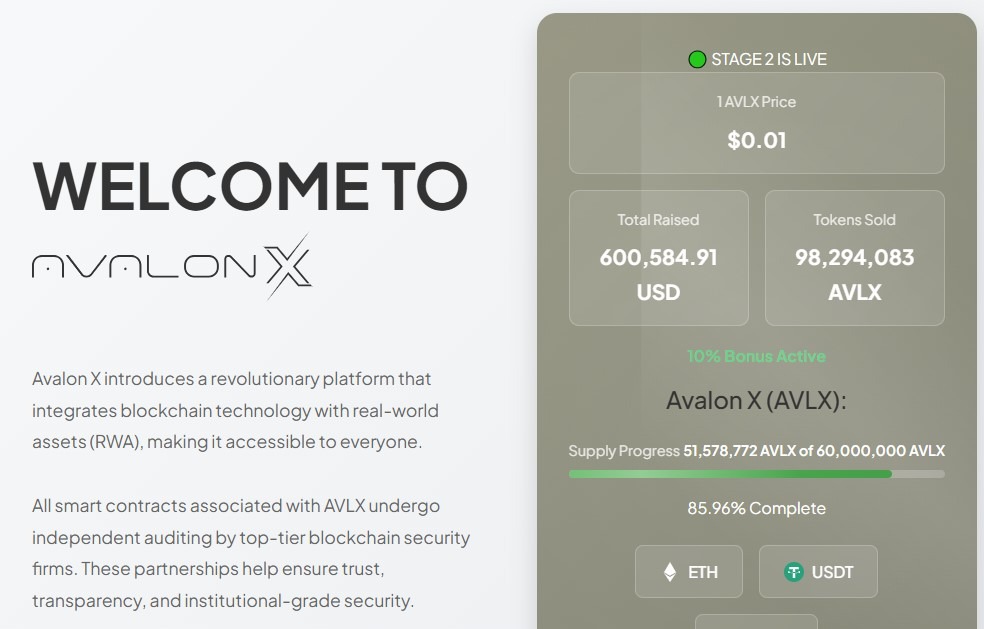Expand the 1 AVLX Price card

(757, 122)
